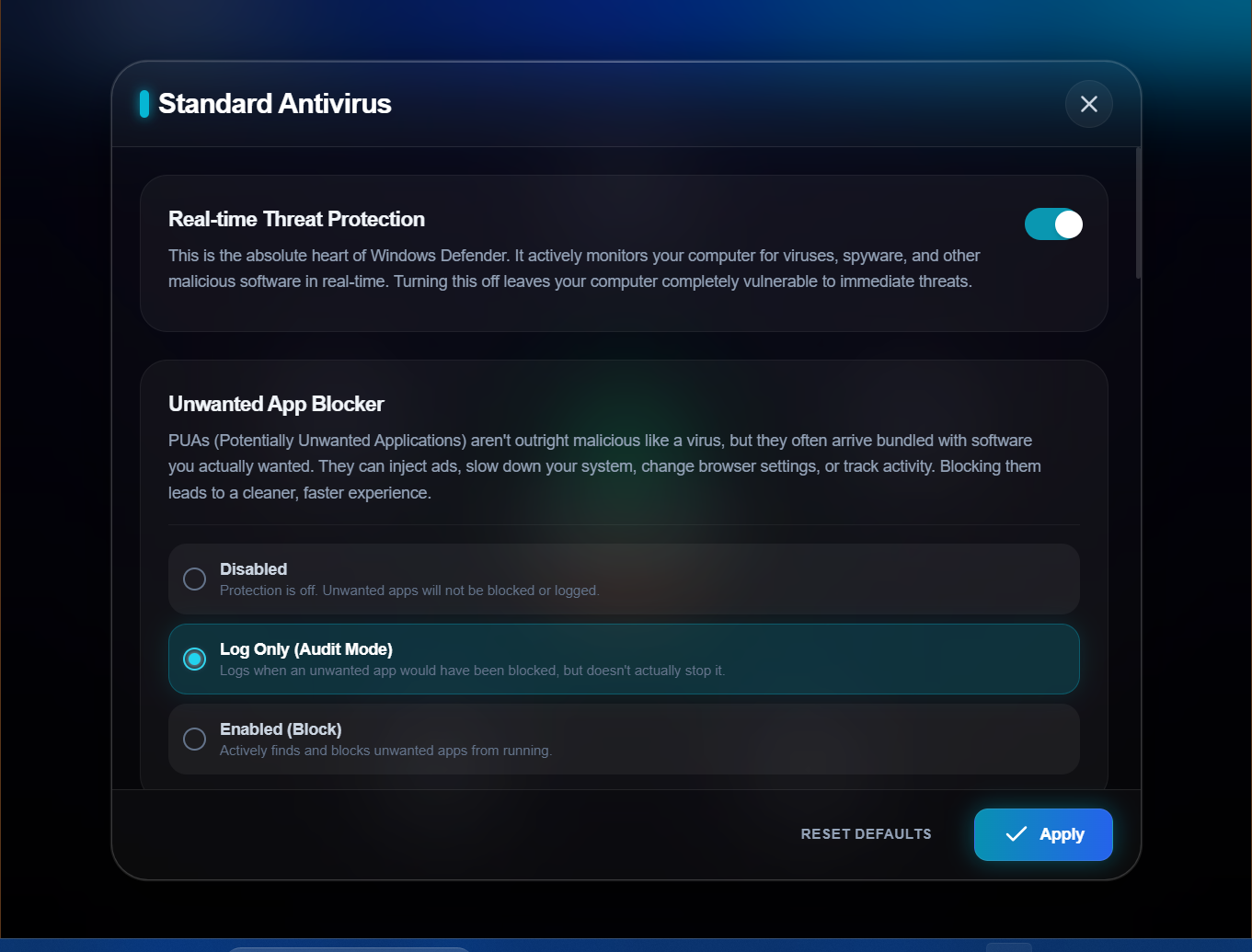This screenshot has height=952, width=1252.
Task: Click the dialog's vertical scrollbar thumb
Action: click(x=1138, y=213)
